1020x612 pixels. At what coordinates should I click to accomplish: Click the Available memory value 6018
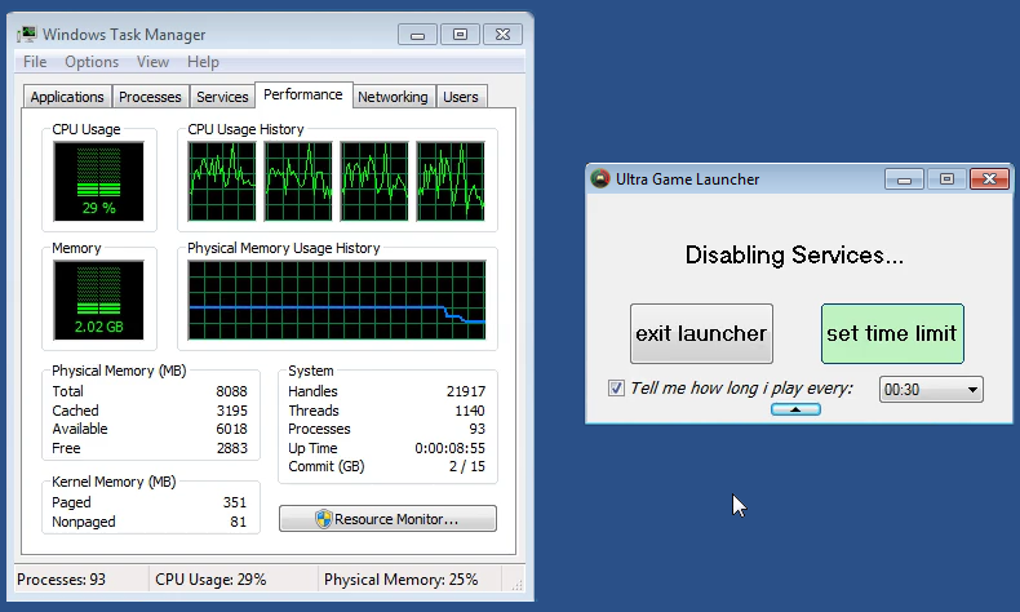[x=232, y=429]
